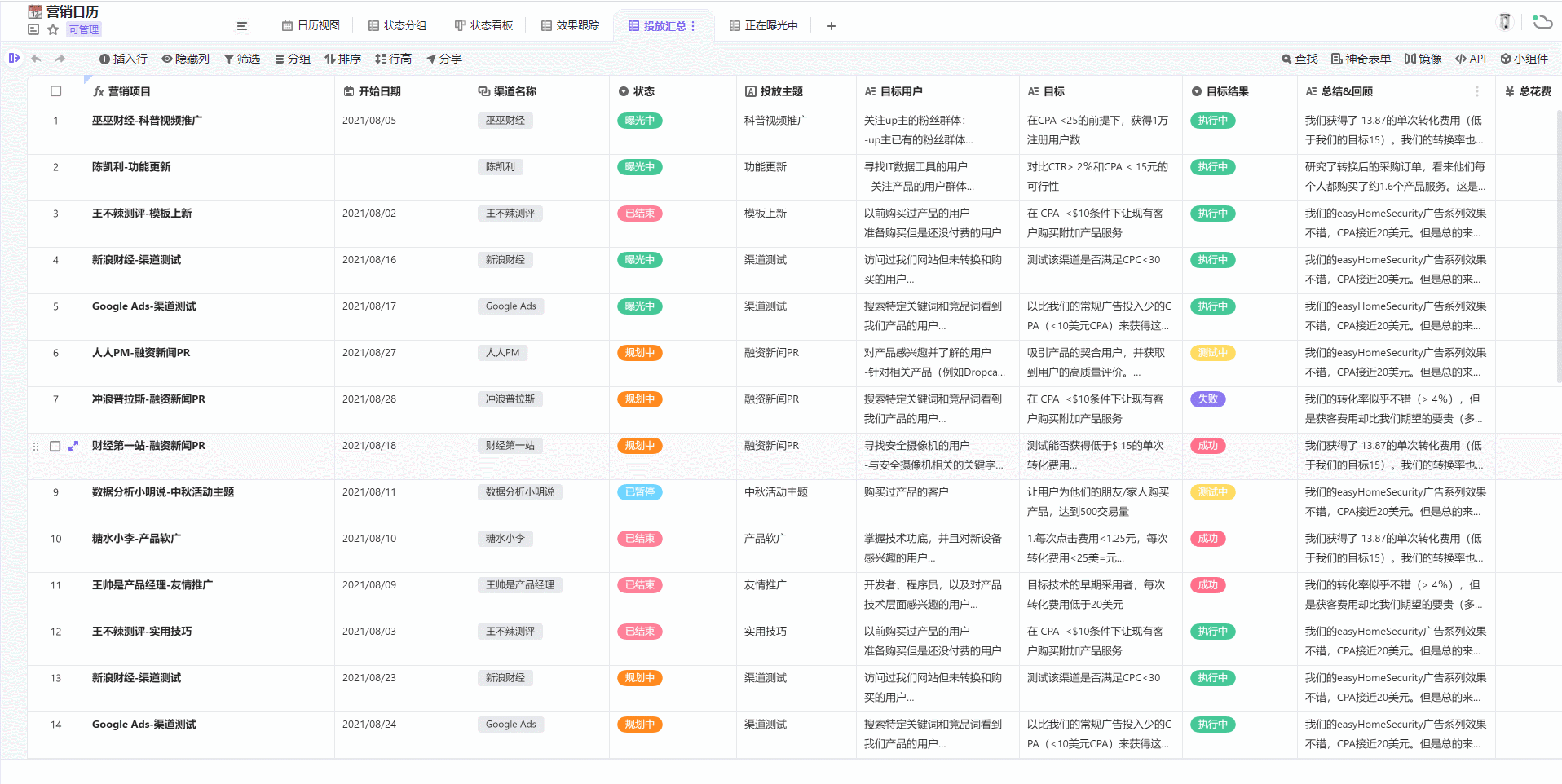Switch to the 日历视图 tab

[311, 26]
